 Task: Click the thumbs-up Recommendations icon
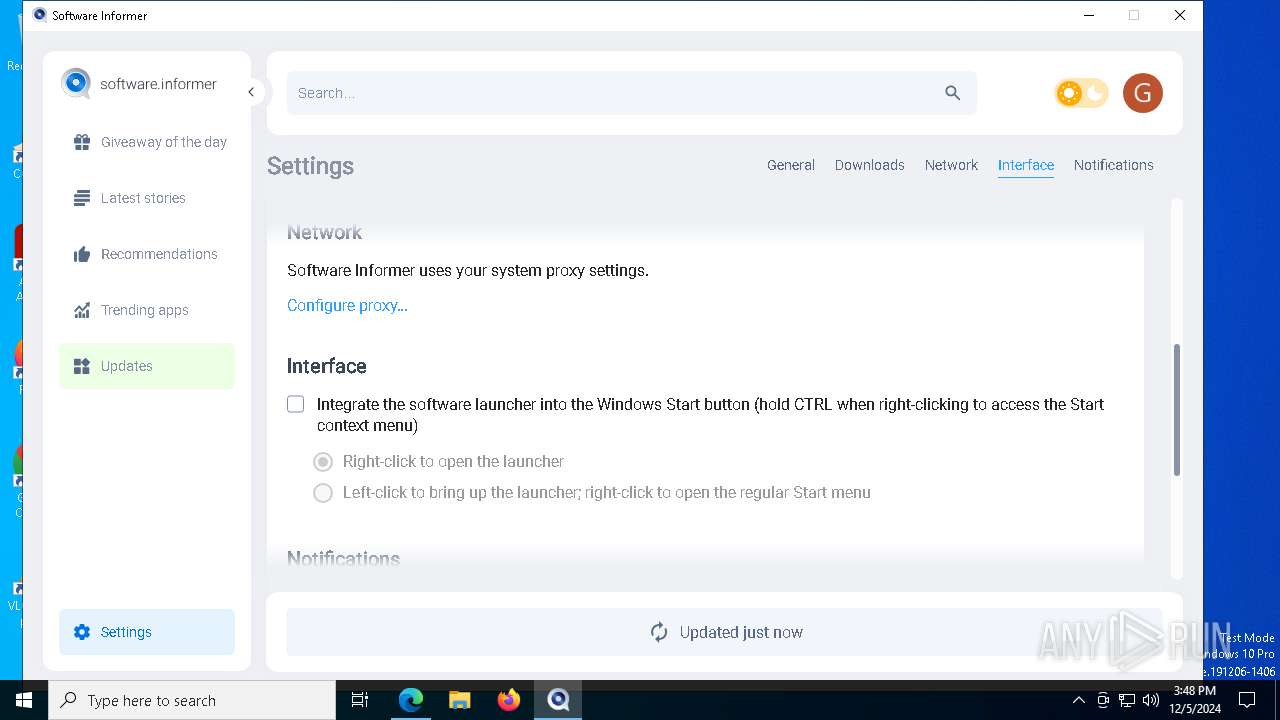pos(82,254)
